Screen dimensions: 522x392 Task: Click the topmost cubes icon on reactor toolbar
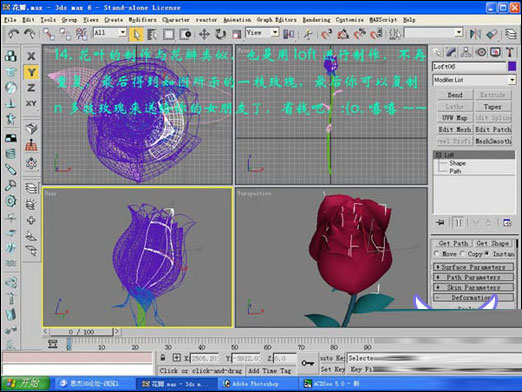click(11, 56)
